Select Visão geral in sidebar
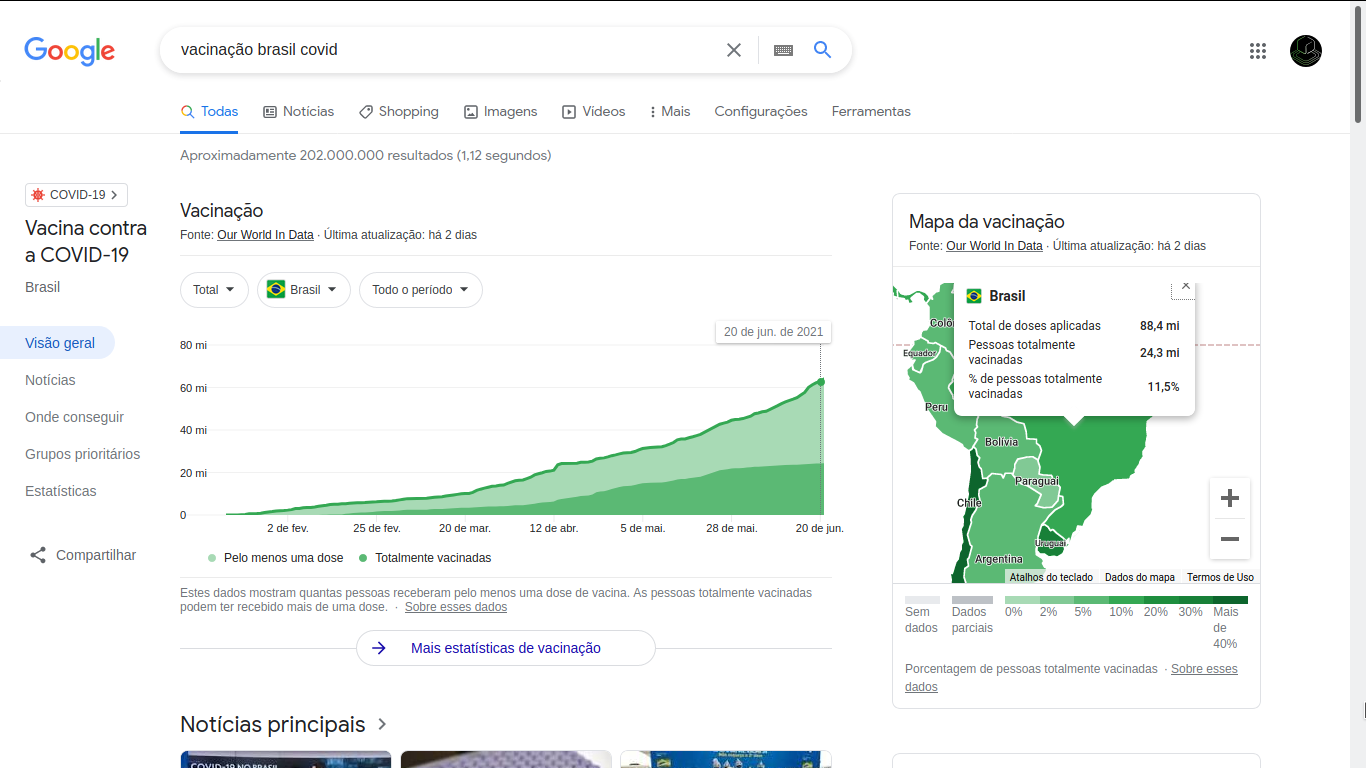The width and height of the screenshot is (1366, 768). coord(58,343)
